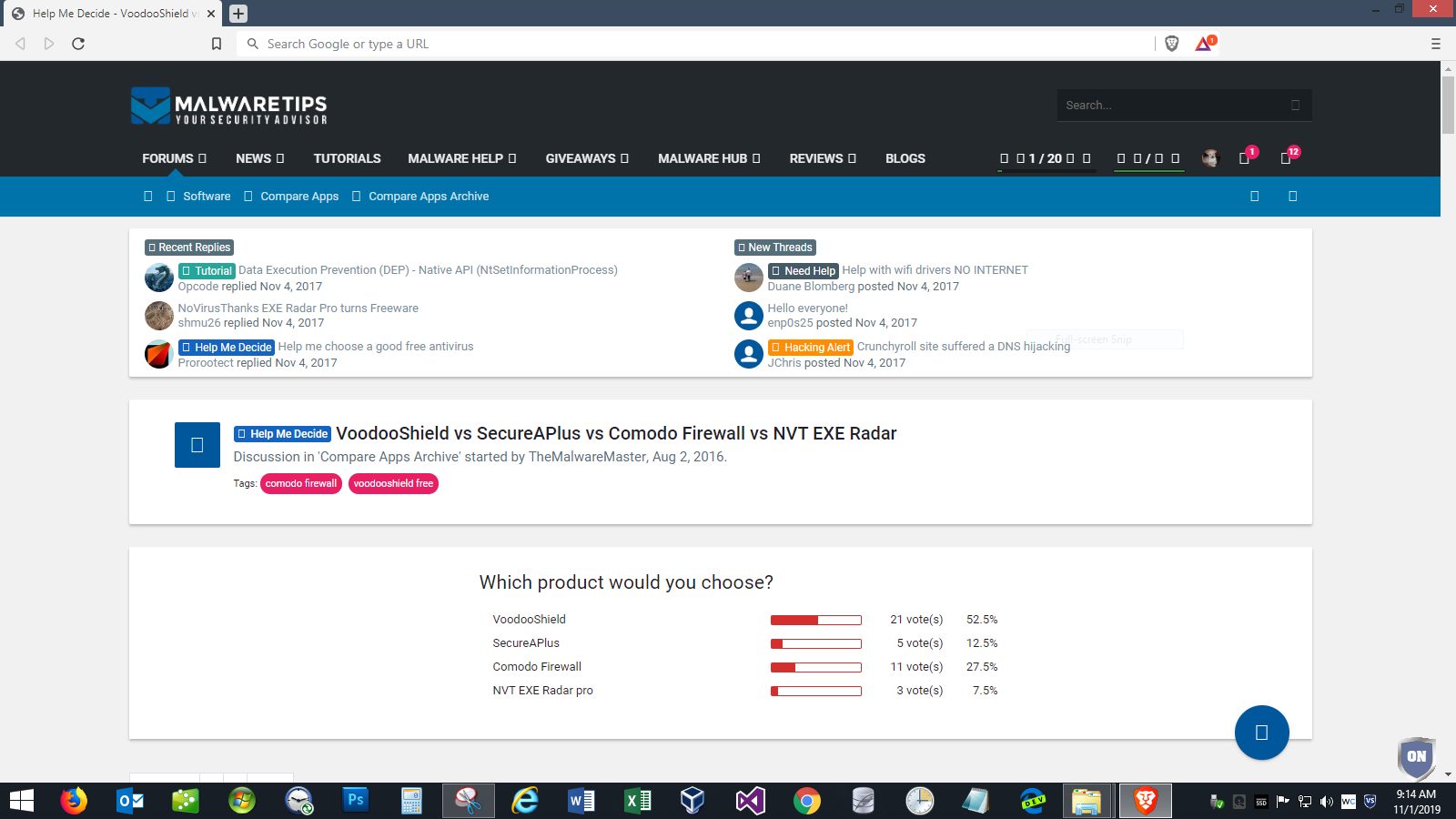This screenshot has width=1456, height=819.
Task: Open the Compare Apps Archive breadcrumb
Action: click(429, 197)
